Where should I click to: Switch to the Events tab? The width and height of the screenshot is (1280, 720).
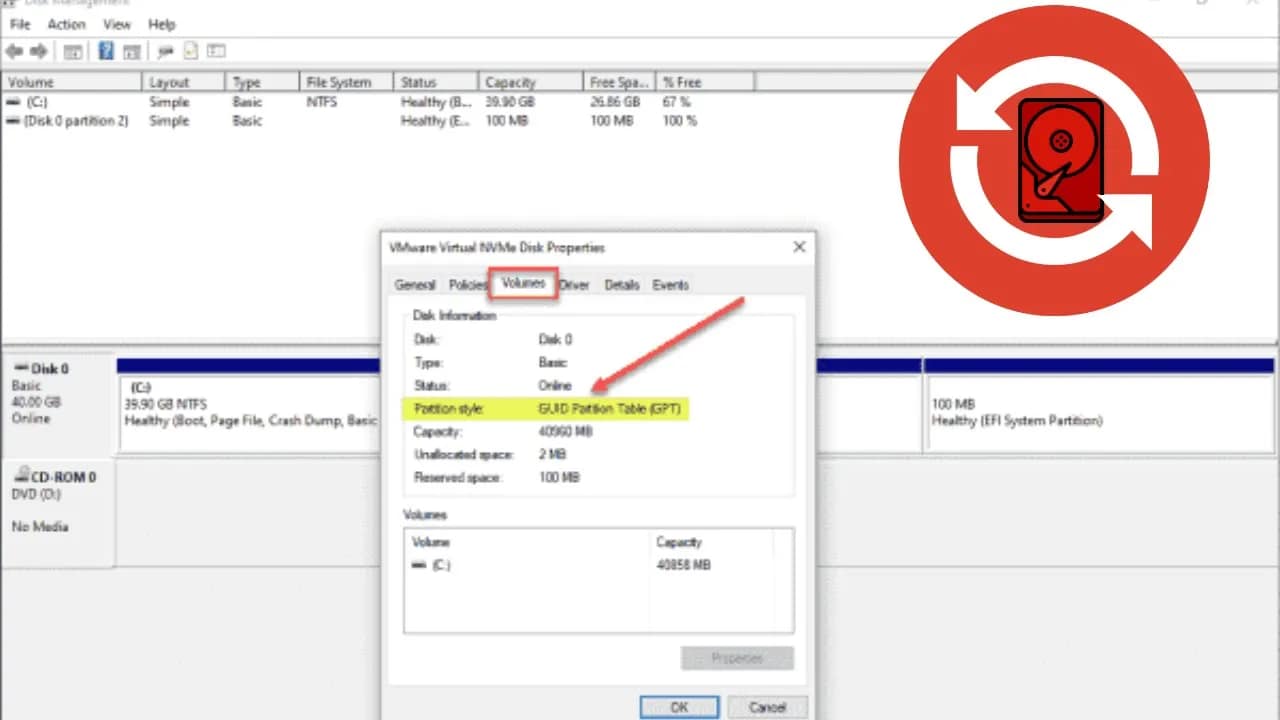click(x=670, y=284)
